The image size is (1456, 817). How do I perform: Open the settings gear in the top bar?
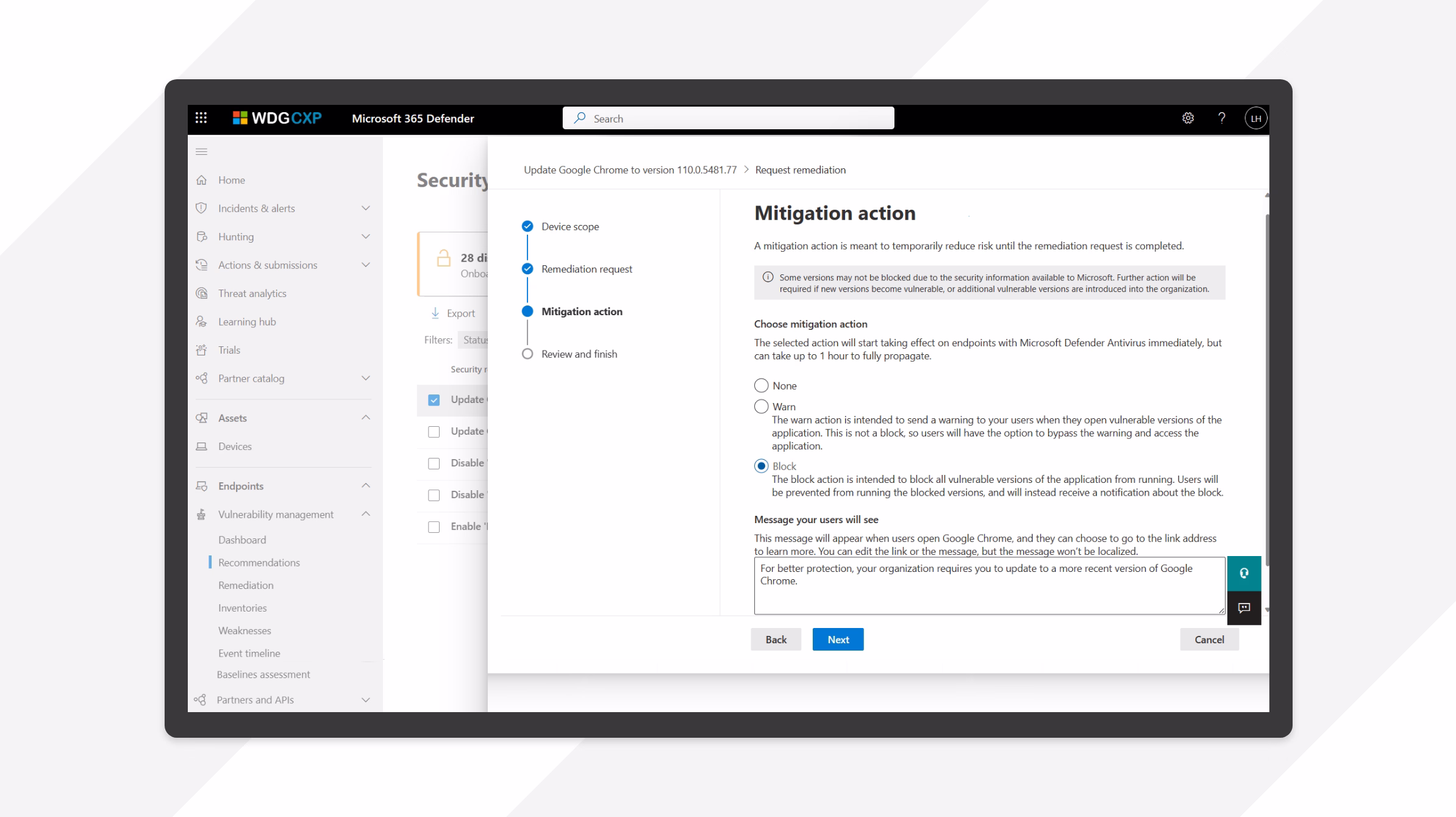[x=1188, y=118]
